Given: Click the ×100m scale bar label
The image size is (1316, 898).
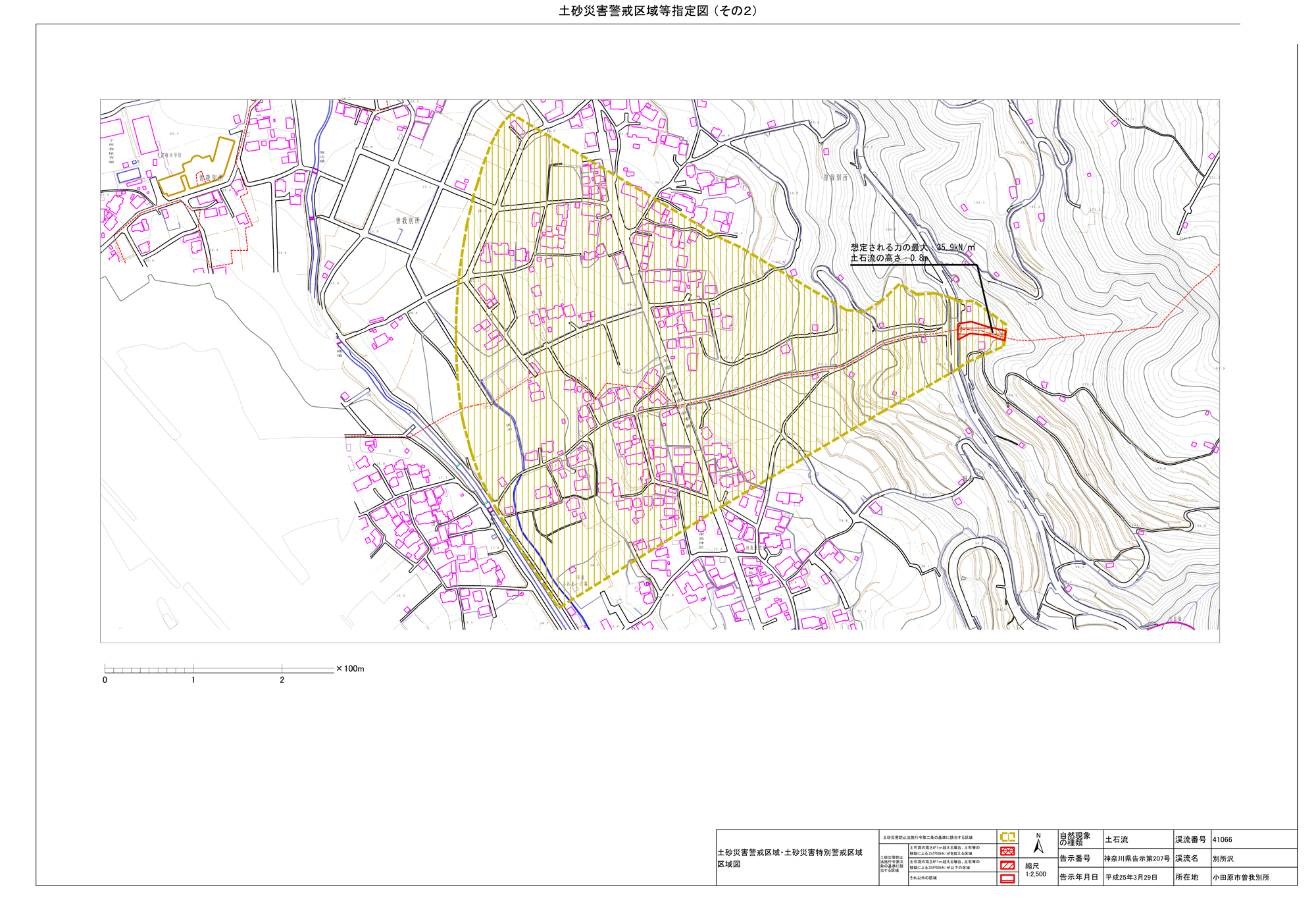Looking at the screenshot, I should tap(350, 669).
